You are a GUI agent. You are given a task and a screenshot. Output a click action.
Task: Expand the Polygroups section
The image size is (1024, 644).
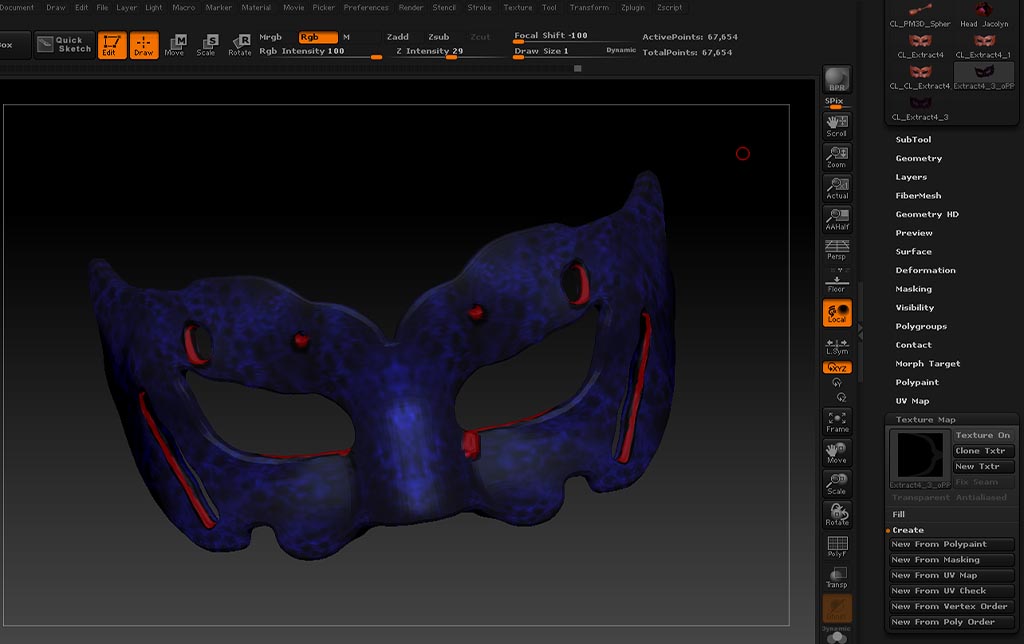[921, 326]
